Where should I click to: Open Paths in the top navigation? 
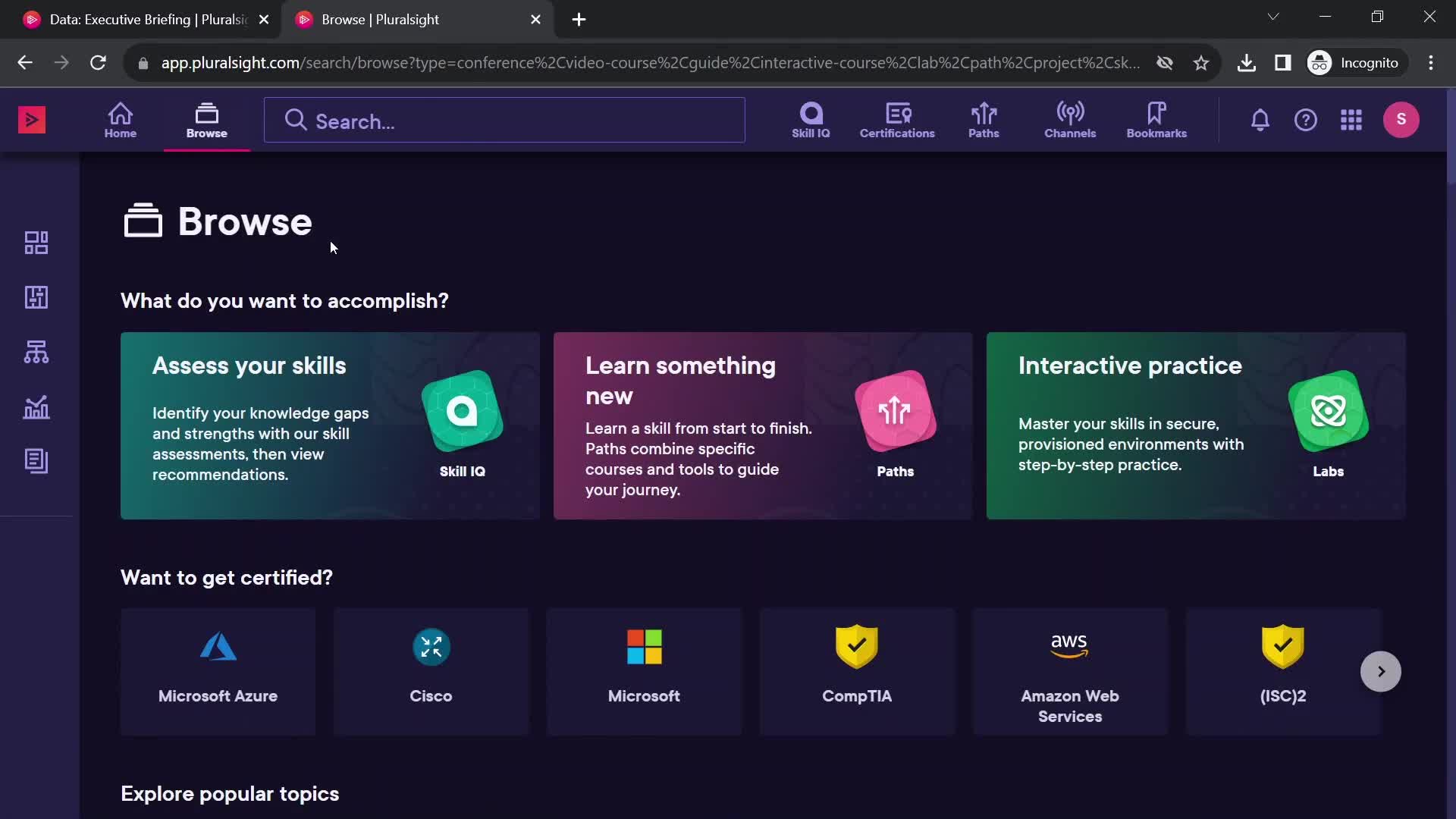pos(984,120)
